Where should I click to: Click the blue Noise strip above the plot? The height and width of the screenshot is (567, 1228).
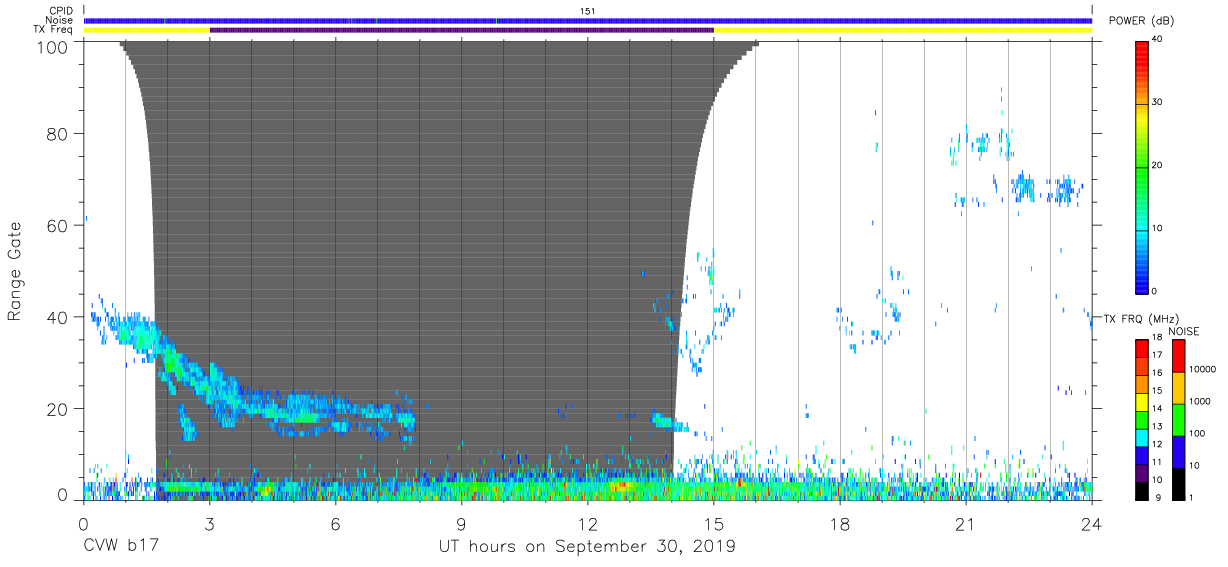[588, 21]
